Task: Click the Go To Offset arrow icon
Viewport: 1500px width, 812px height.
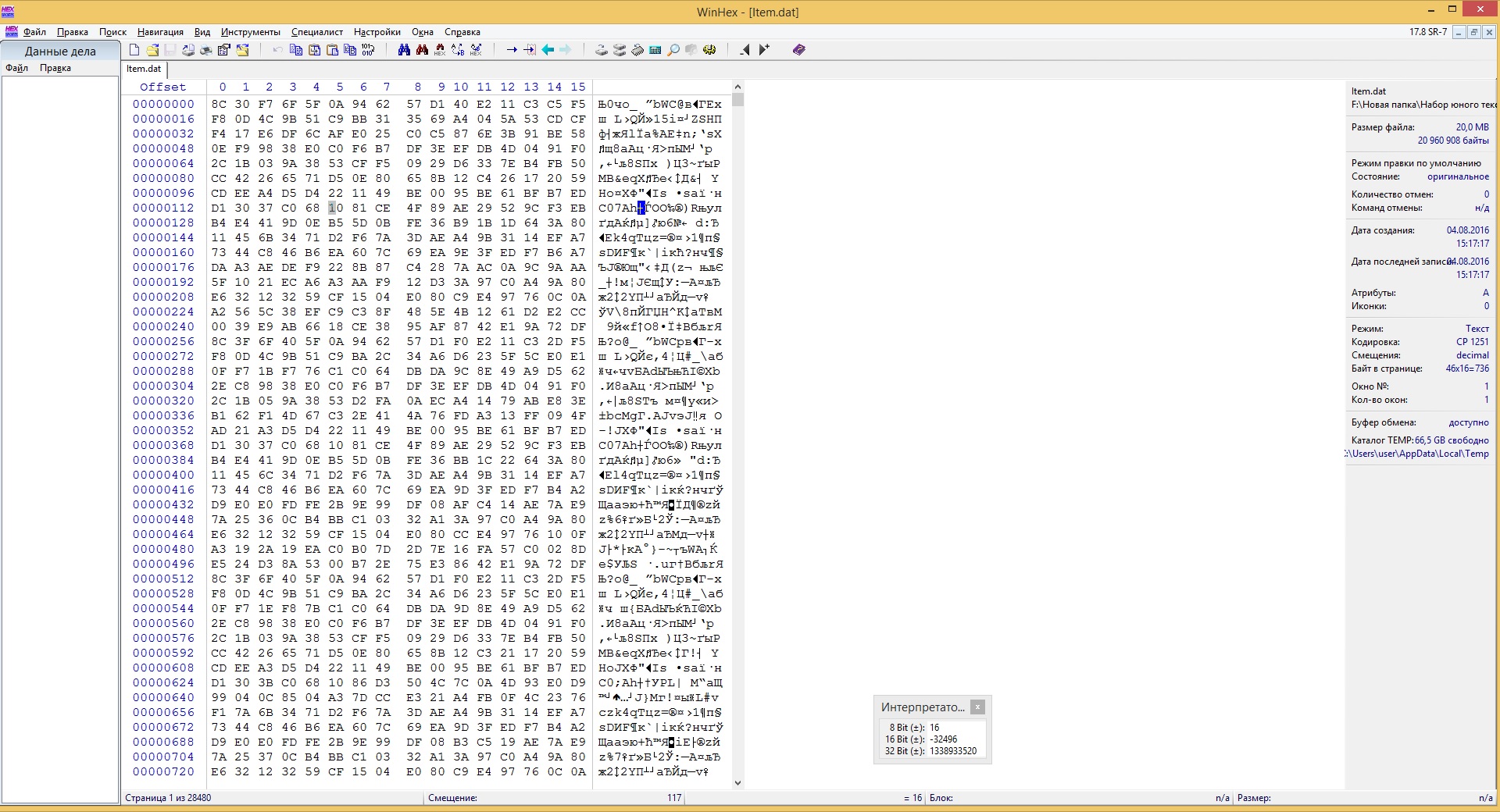Action: click(512, 49)
